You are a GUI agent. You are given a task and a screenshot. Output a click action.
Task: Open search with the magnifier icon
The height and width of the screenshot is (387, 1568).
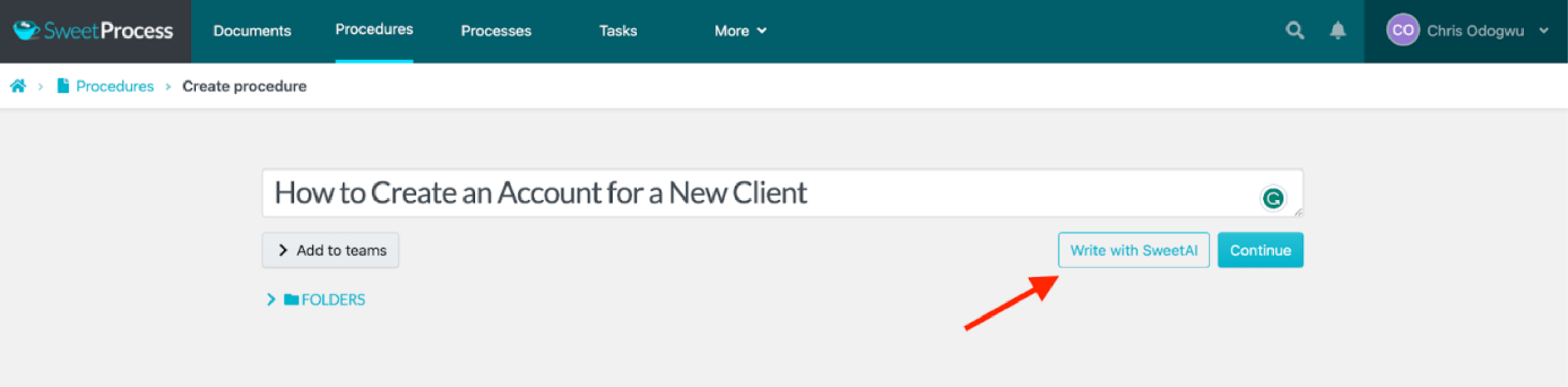pos(1294,31)
